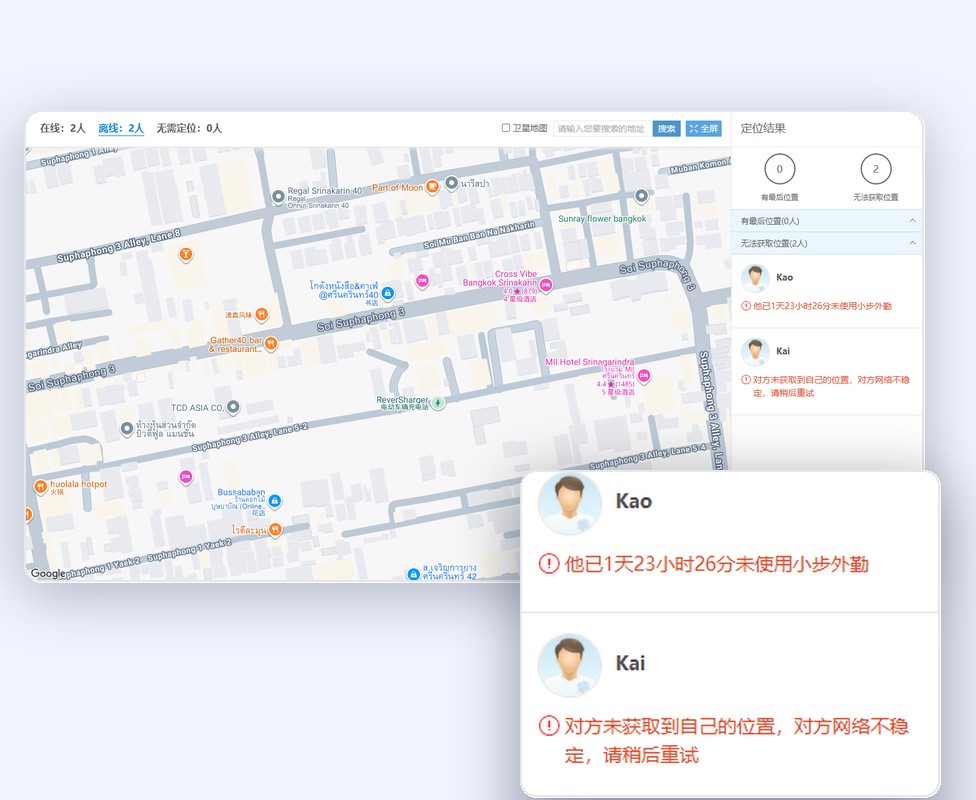
Task: Click the pin above Sunray flower bangkok
Action: [641, 196]
